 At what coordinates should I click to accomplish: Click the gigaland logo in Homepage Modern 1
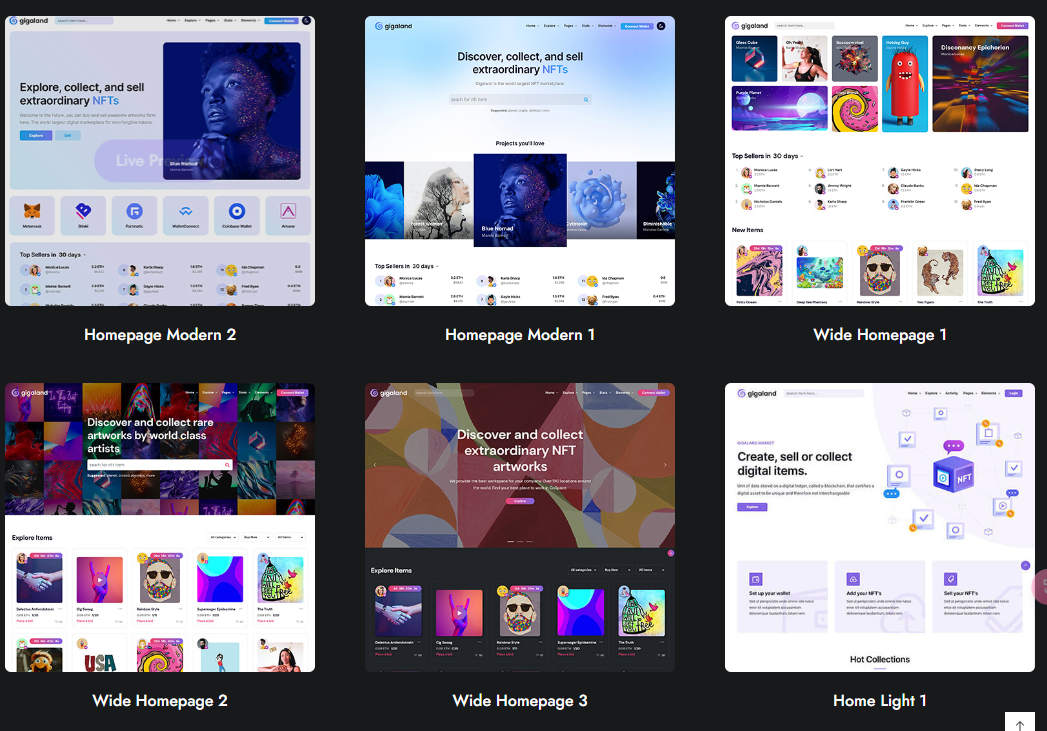click(393, 26)
